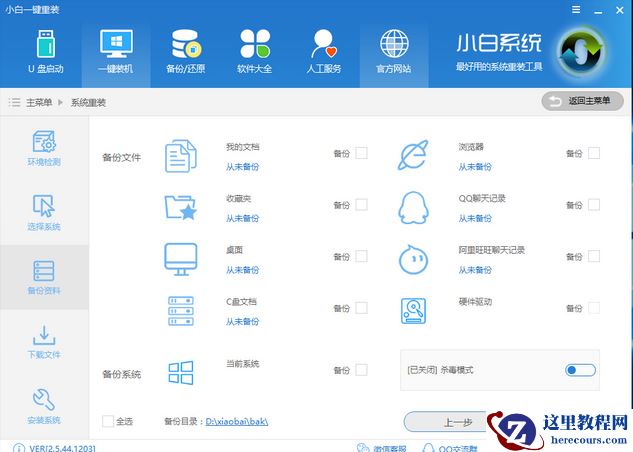The image size is (633, 452).
Task: Check 备份 box for C盘文档
Action: 361,308
